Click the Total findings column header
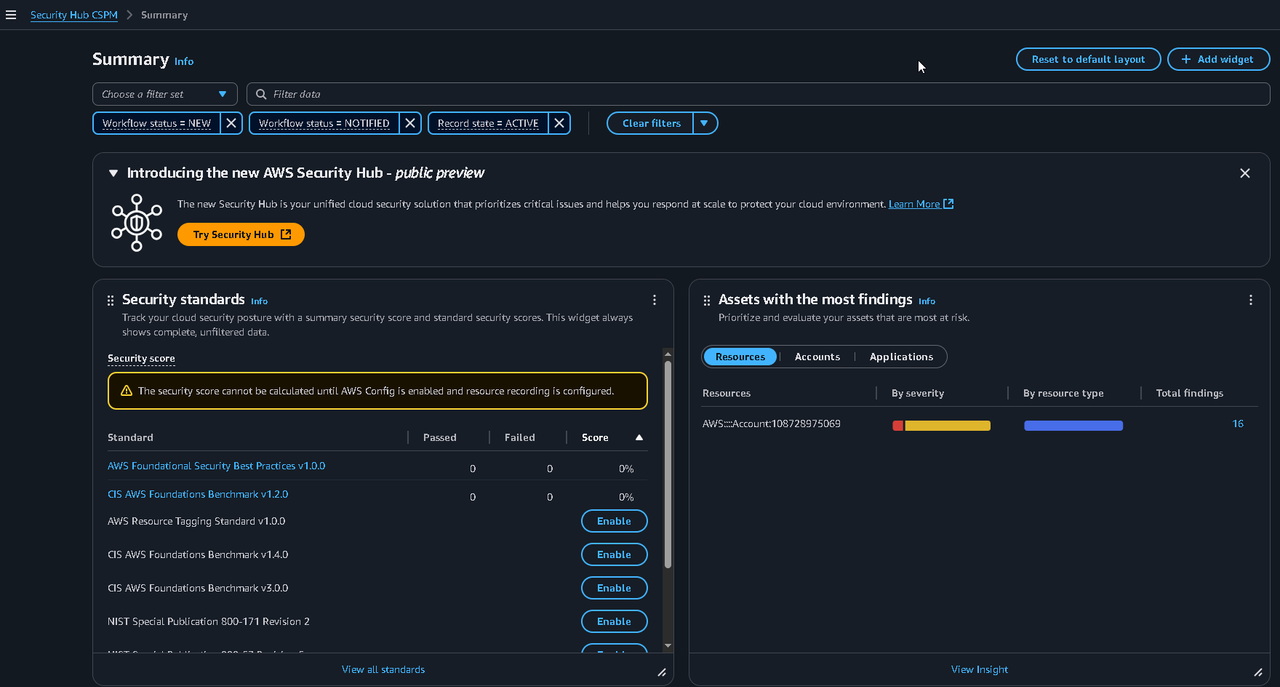Viewport: 1280px width, 687px height. (1190, 393)
